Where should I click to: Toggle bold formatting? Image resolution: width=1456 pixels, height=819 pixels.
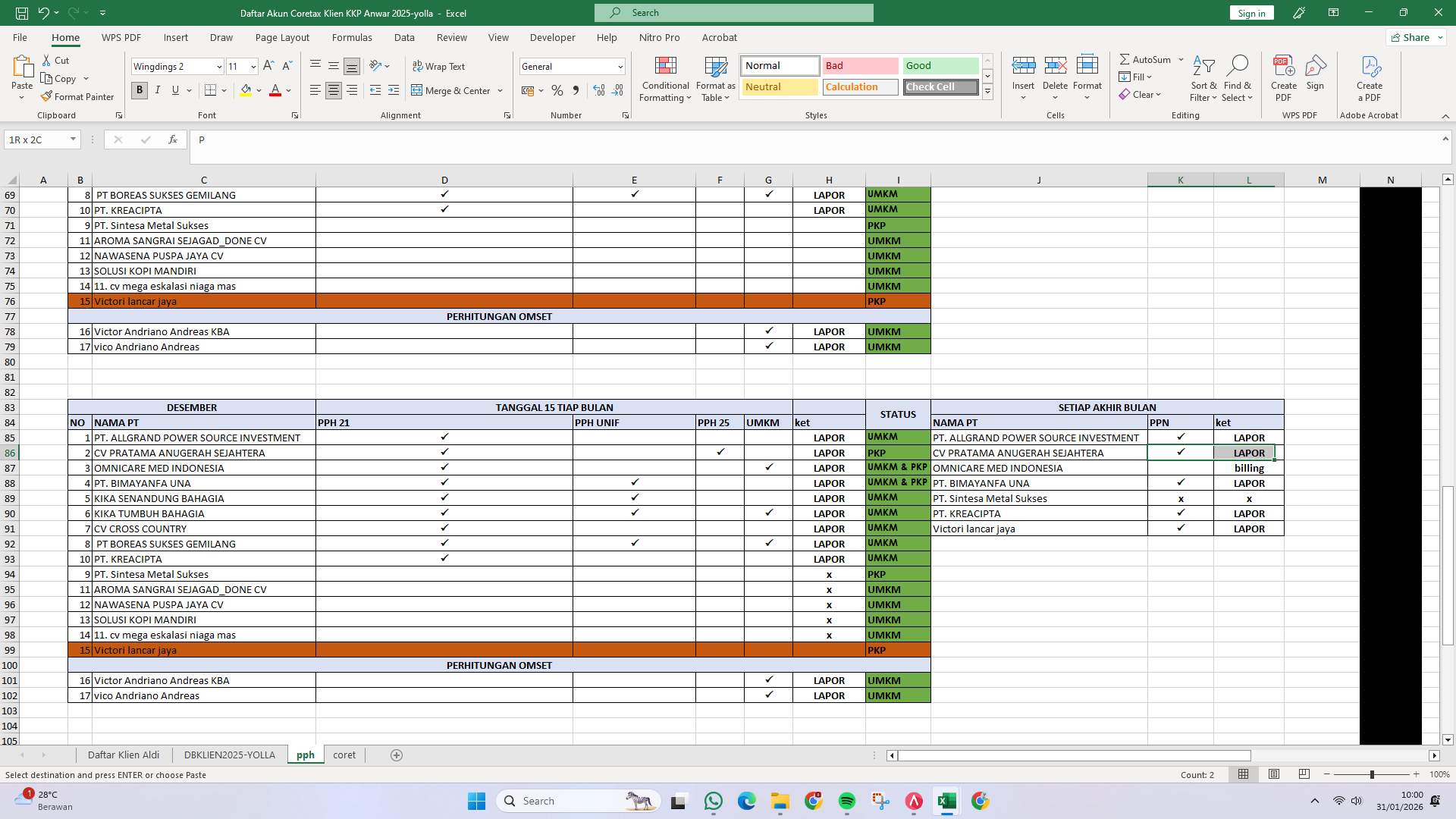pos(139,90)
